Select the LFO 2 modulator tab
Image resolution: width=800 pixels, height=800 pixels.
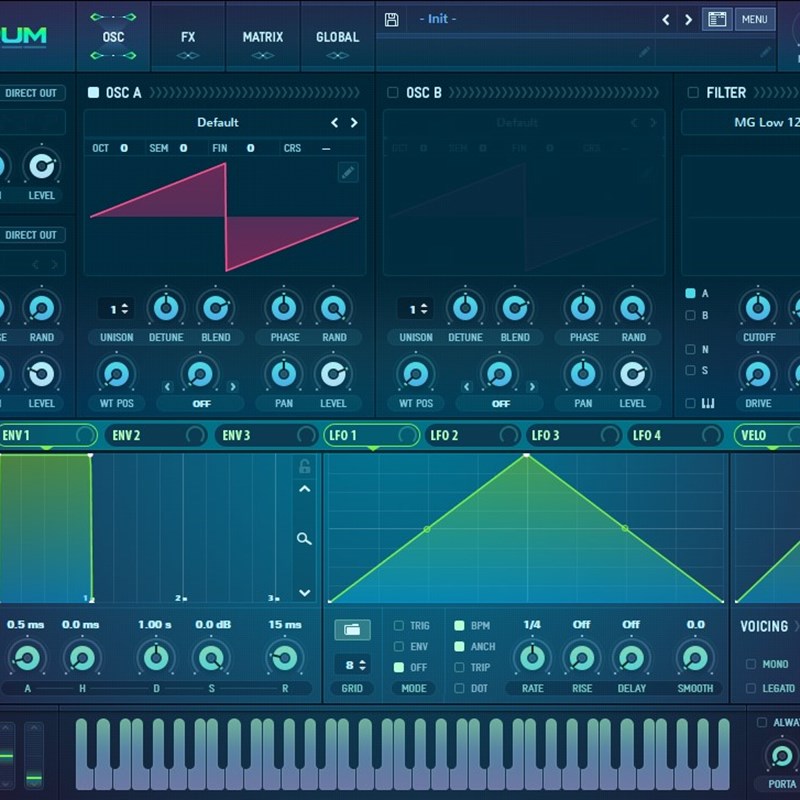(472, 435)
